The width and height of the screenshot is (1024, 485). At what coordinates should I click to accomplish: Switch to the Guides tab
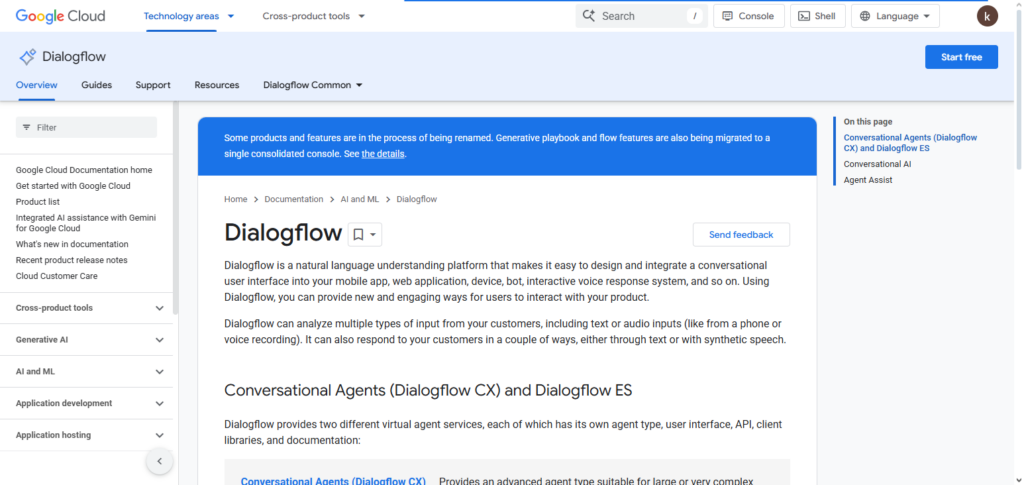[97, 85]
